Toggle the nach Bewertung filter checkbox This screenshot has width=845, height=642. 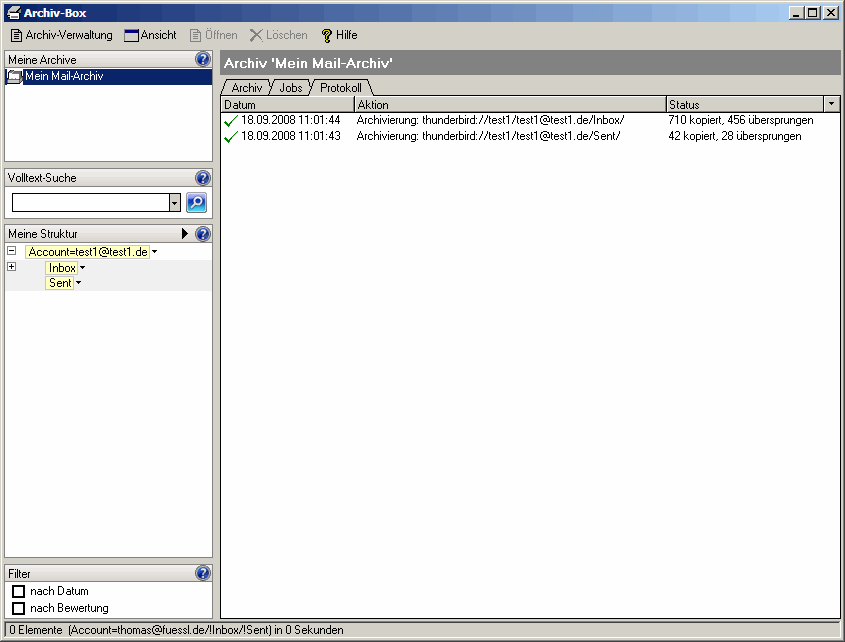(18, 608)
